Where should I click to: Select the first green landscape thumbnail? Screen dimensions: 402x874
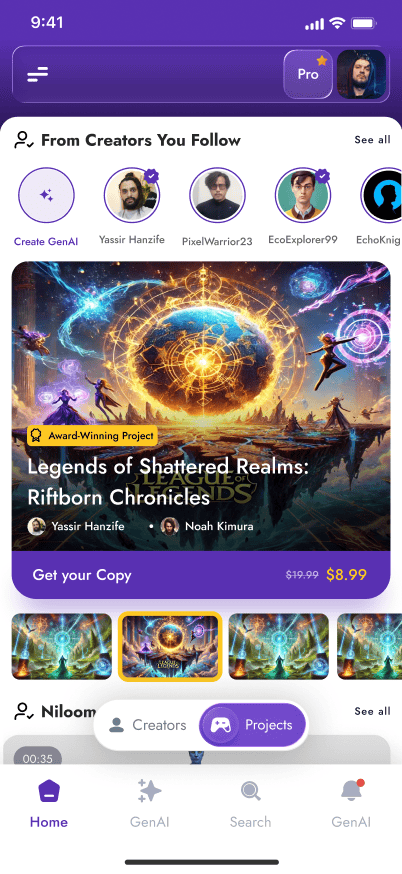click(61, 646)
